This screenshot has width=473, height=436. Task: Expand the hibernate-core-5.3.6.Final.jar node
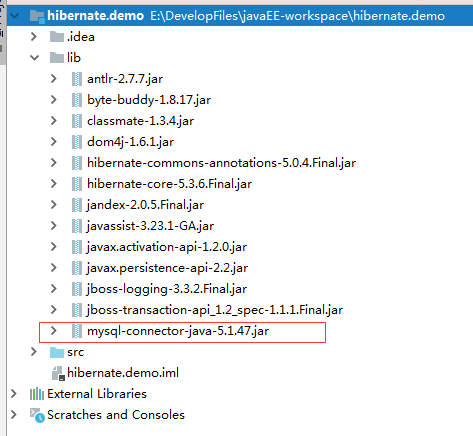54,184
